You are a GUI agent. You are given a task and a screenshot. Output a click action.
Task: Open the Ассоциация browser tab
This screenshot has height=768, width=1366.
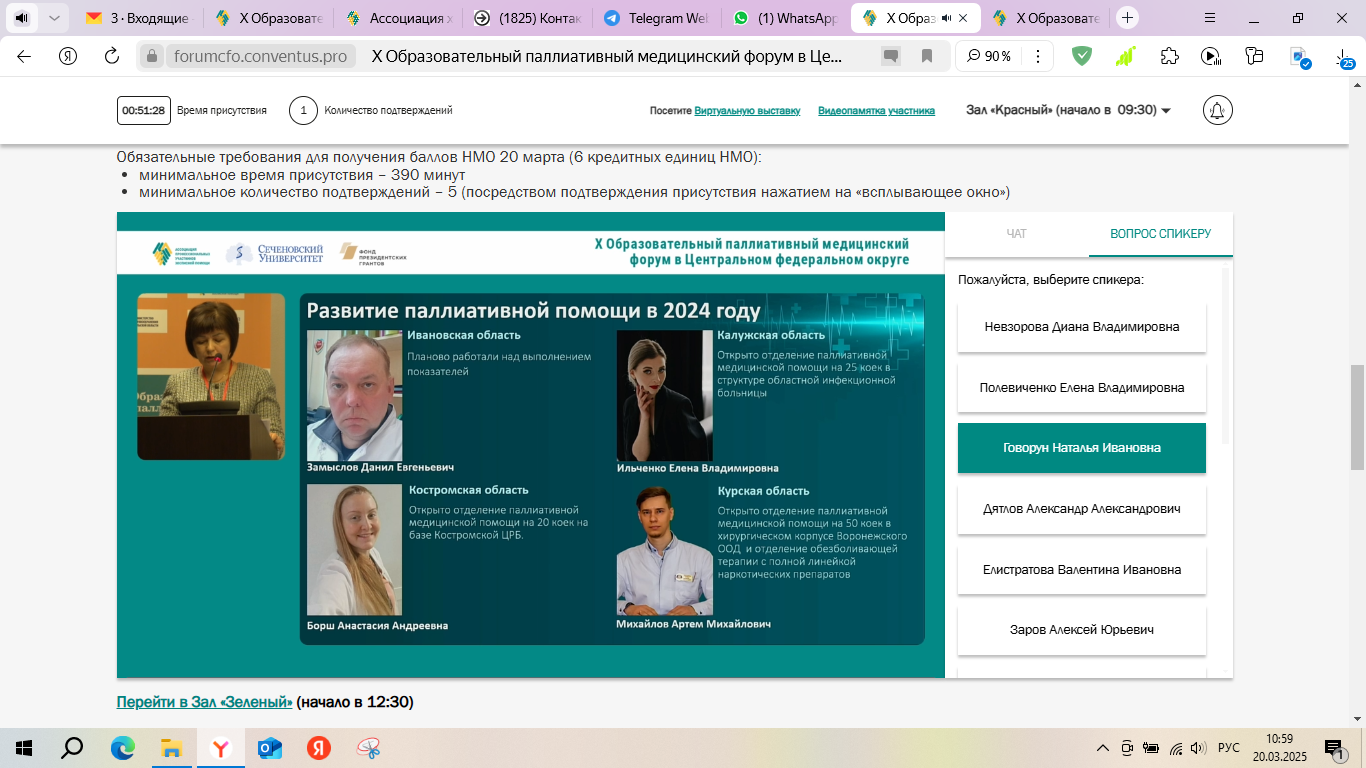tap(397, 18)
